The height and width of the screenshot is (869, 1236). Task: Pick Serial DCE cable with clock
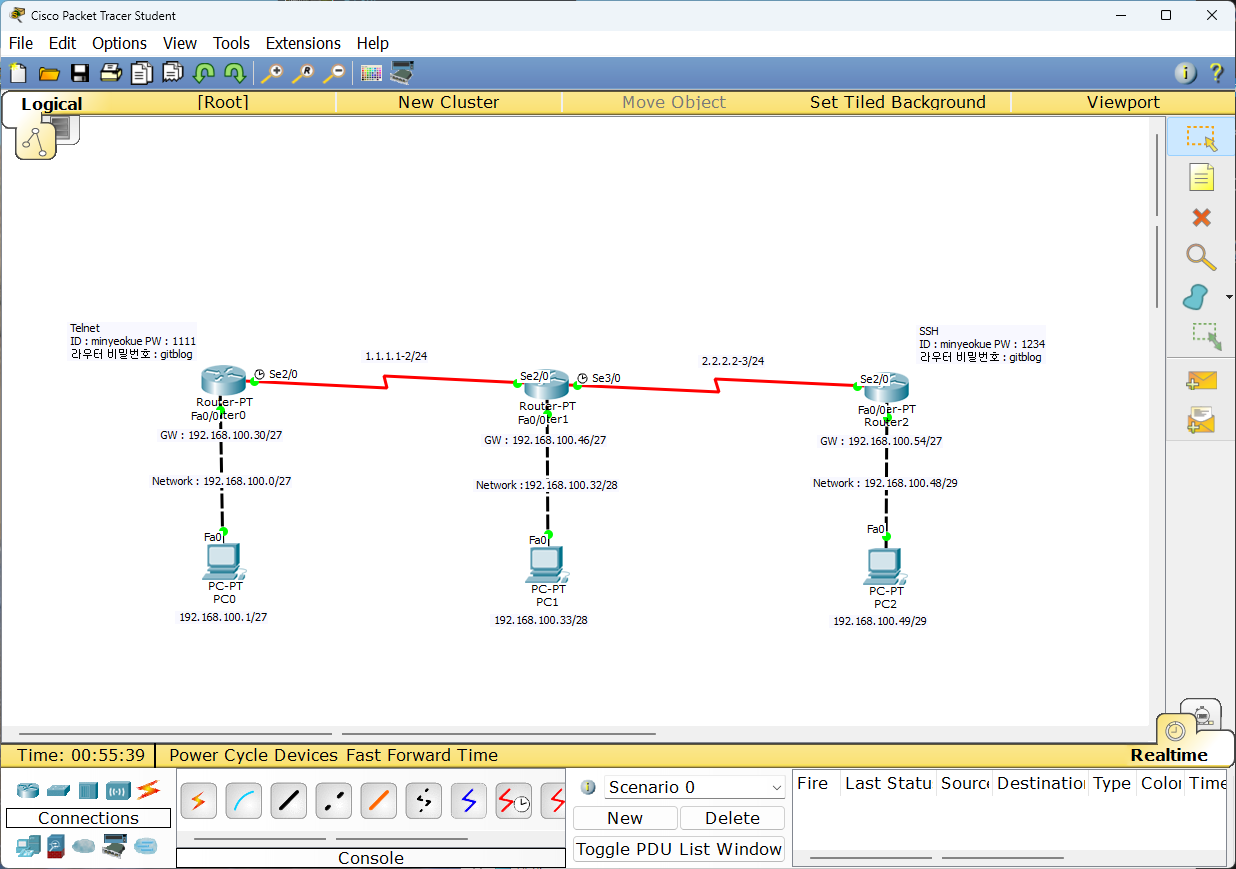point(514,800)
